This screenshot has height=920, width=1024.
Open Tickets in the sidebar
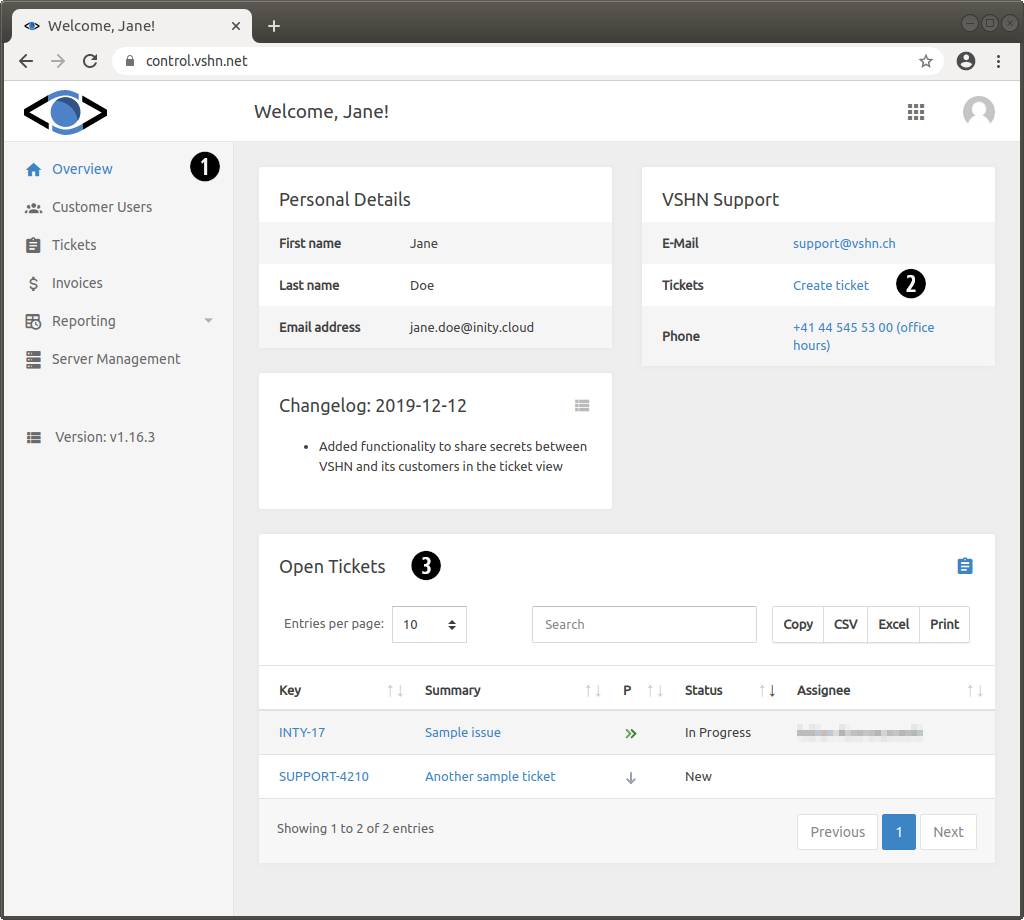74,245
